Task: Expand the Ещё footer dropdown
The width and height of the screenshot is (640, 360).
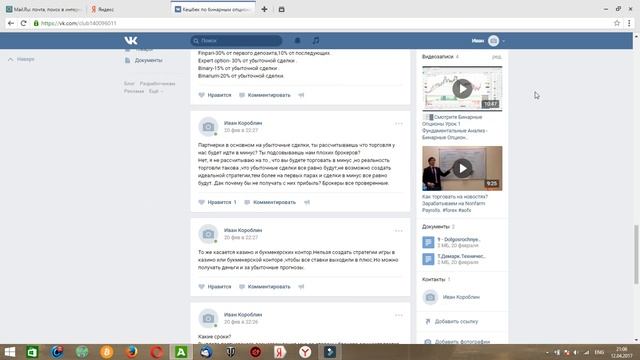Action: point(156,91)
